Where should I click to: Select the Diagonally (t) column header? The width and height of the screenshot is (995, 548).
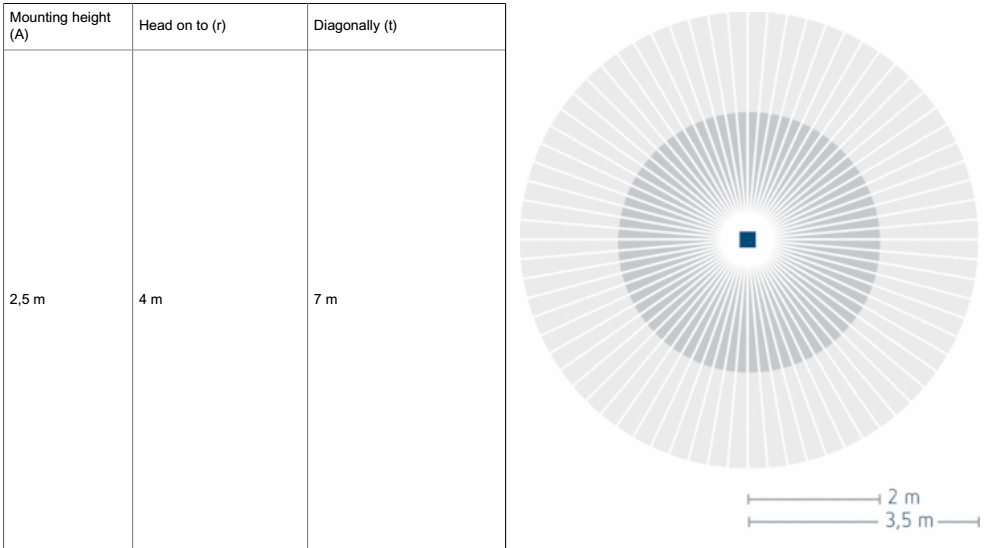coord(406,26)
